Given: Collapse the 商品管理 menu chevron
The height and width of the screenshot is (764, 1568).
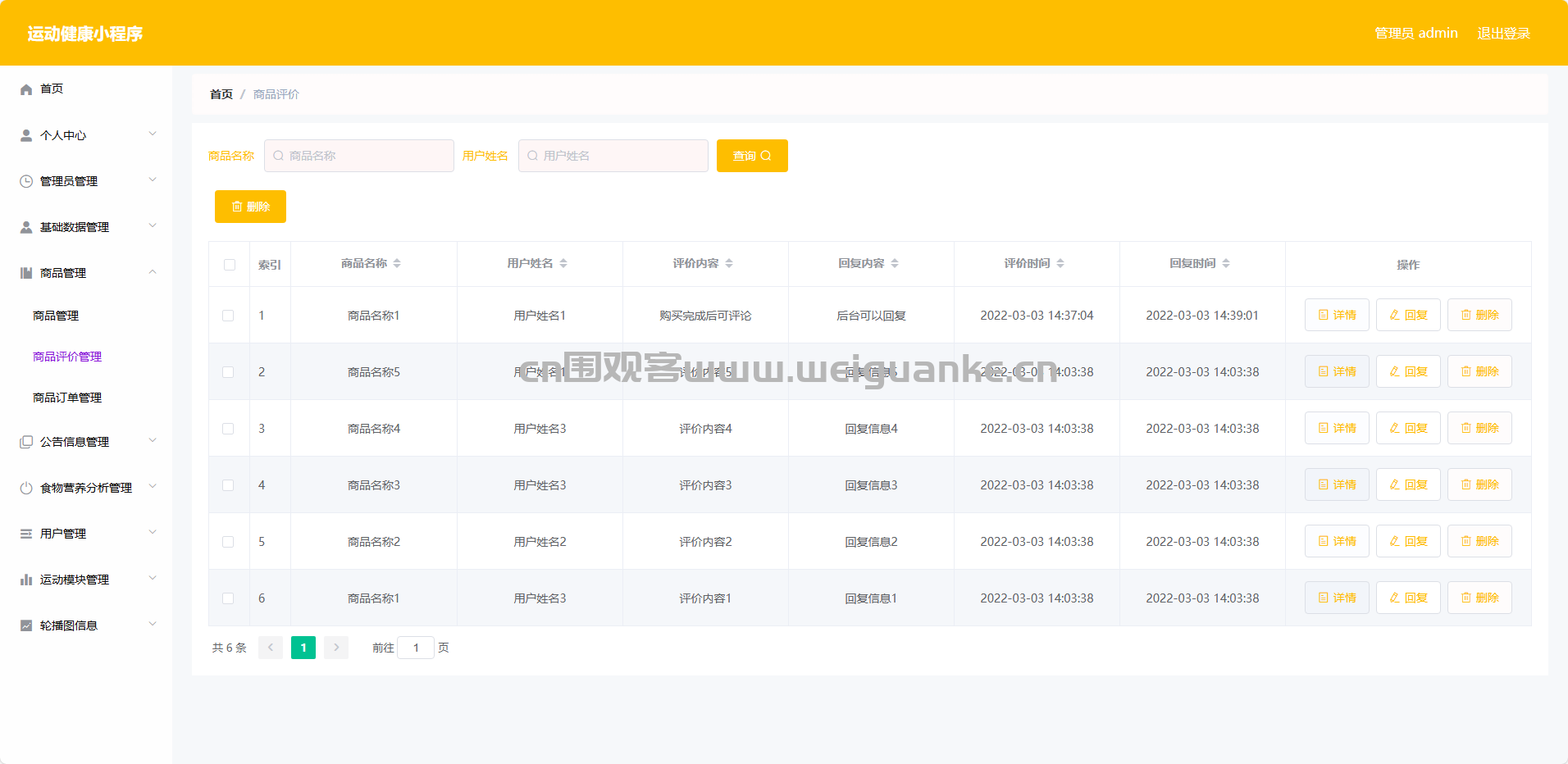Looking at the screenshot, I should click(x=153, y=271).
